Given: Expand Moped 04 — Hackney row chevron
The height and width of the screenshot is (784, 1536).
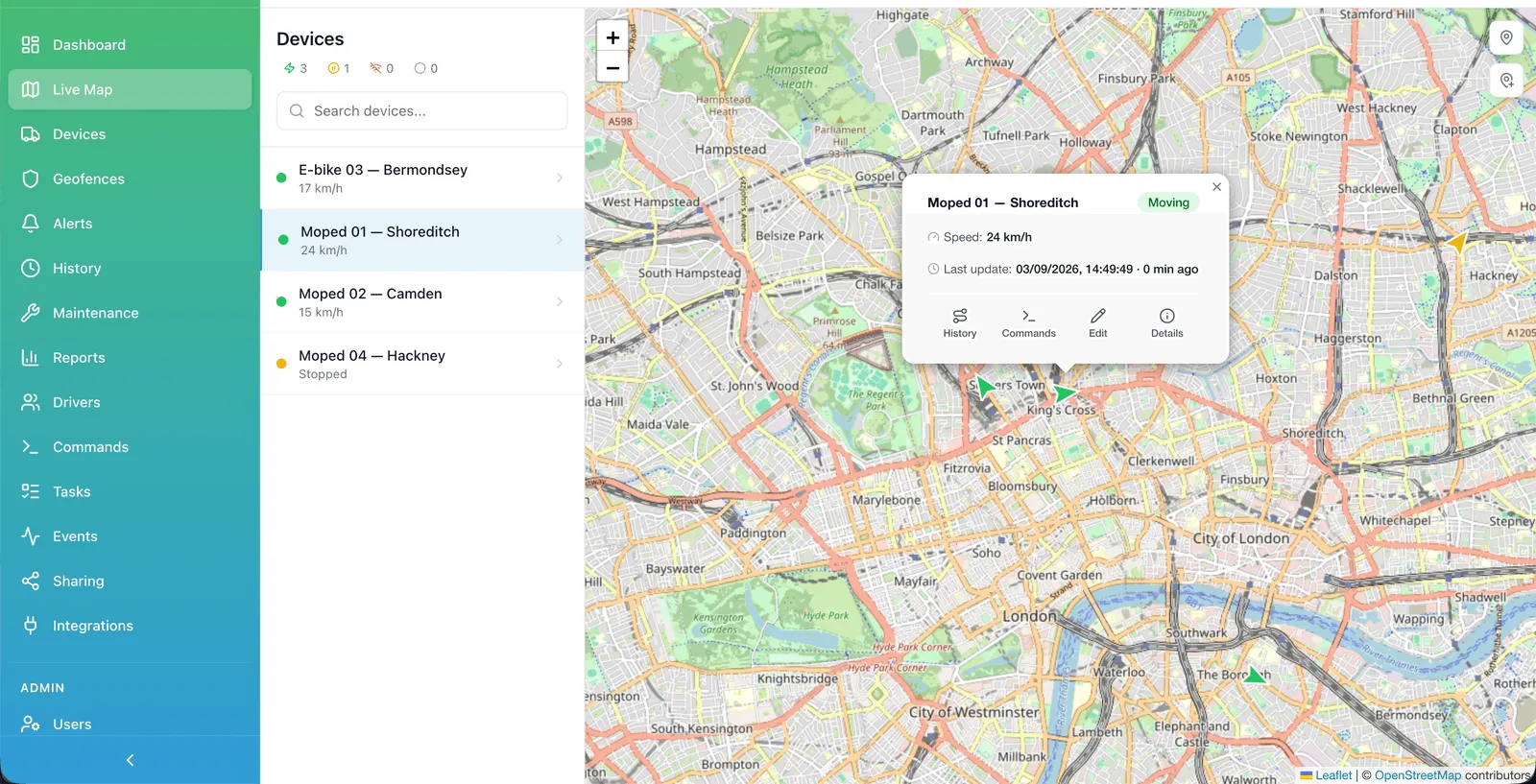Looking at the screenshot, I should pos(560,364).
